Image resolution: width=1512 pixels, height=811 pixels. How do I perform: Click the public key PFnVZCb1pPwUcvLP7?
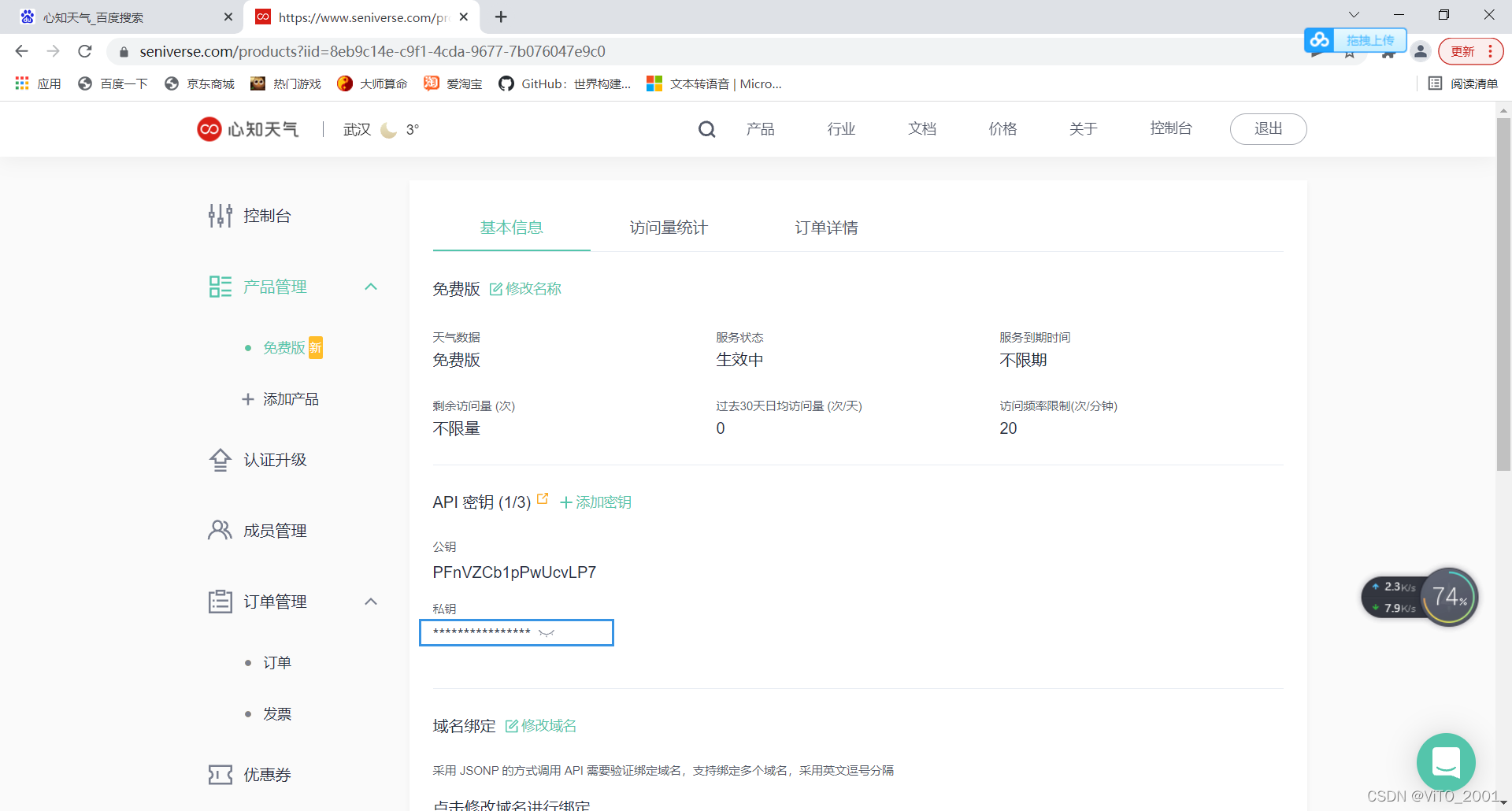(x=514, y=572)
